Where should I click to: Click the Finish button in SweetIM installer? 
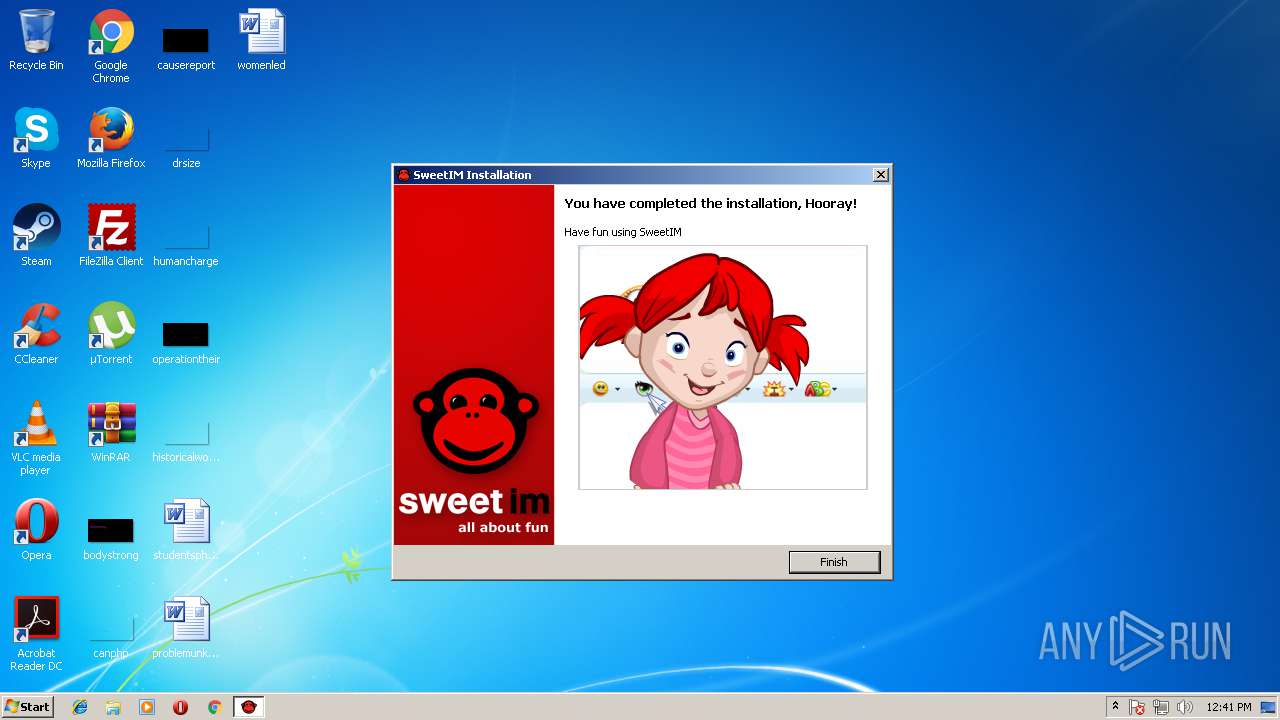pyautogui.click(x=834, y=562)
